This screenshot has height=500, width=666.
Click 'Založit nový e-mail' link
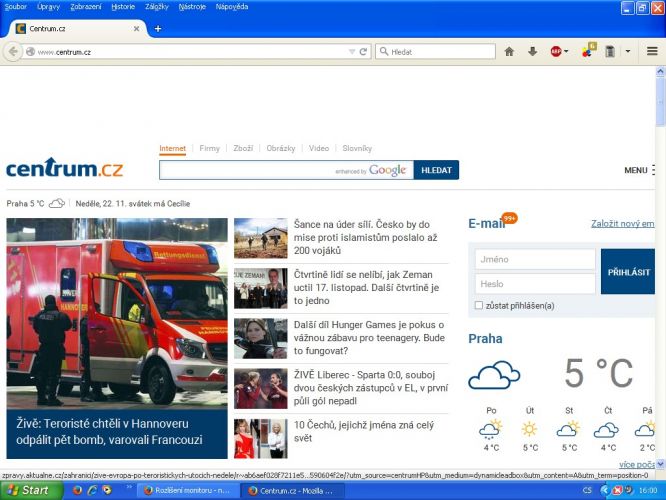click(623, 224)
